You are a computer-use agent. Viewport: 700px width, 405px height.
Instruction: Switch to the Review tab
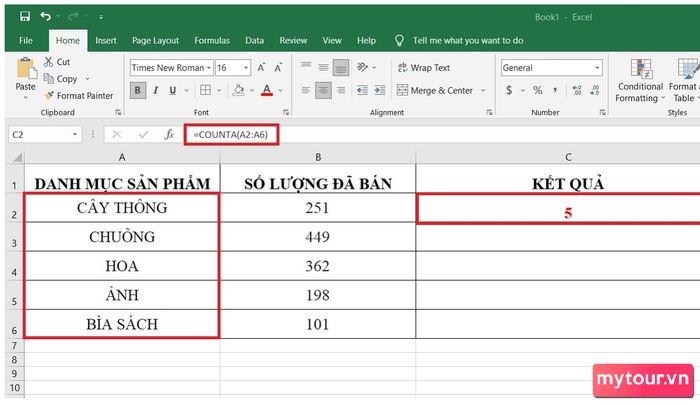coord(293,41)
